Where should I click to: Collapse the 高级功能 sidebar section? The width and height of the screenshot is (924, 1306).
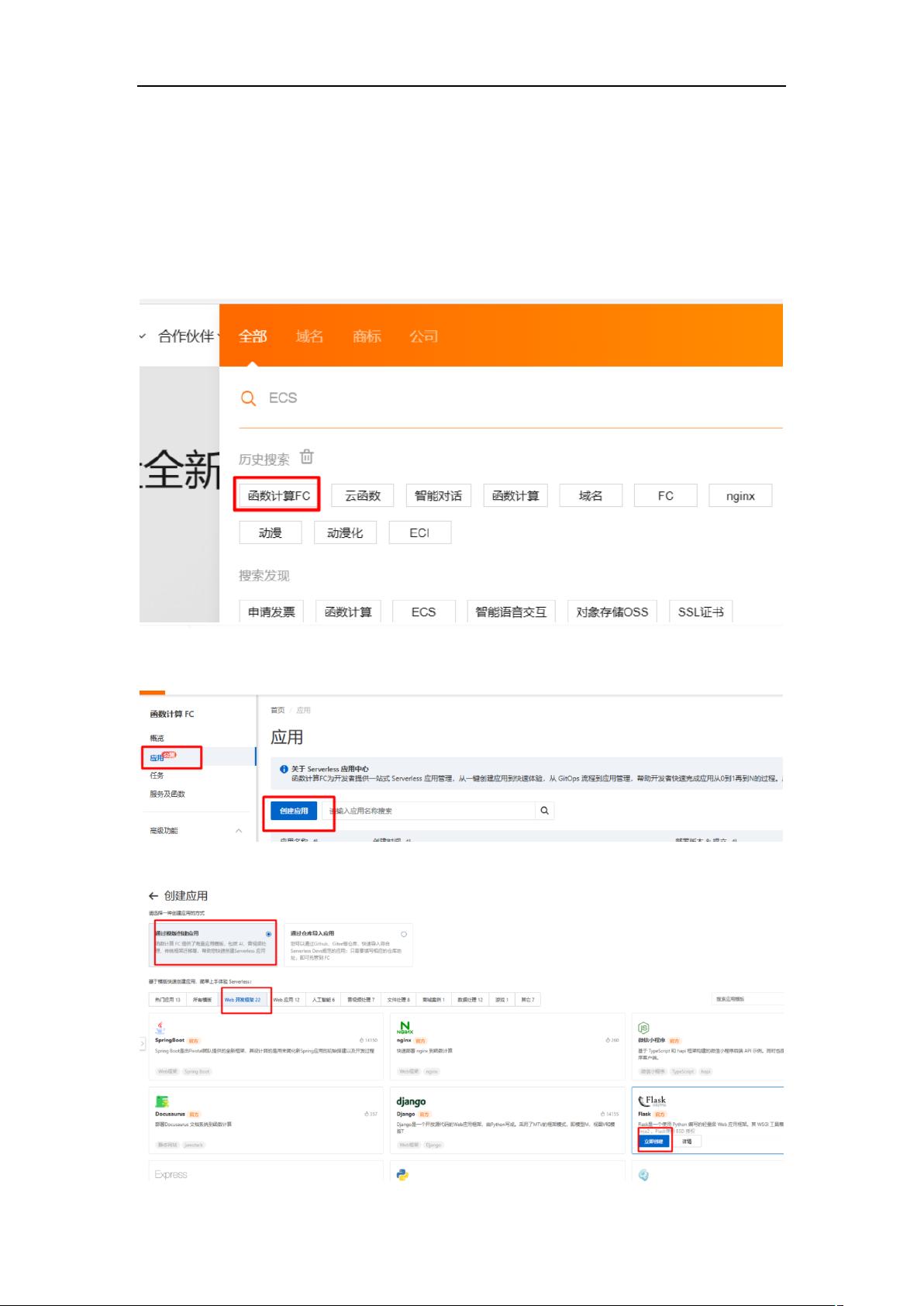pyautogui.click(x=239, y=831)
